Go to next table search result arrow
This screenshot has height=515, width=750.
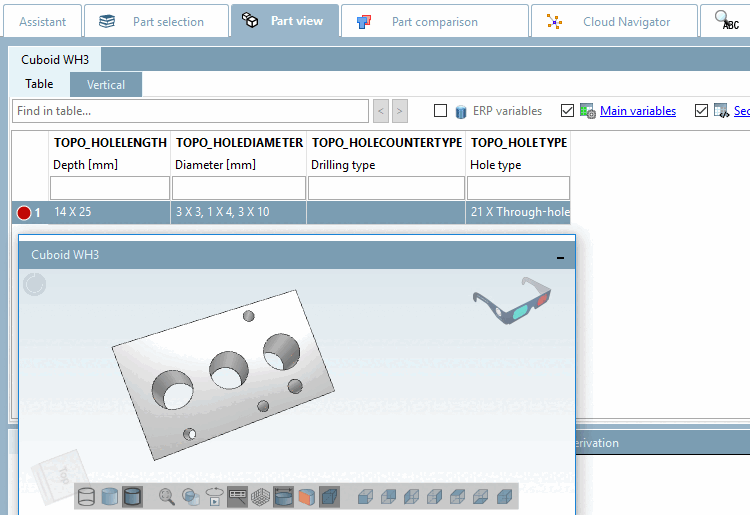click(x=400, y=111)
